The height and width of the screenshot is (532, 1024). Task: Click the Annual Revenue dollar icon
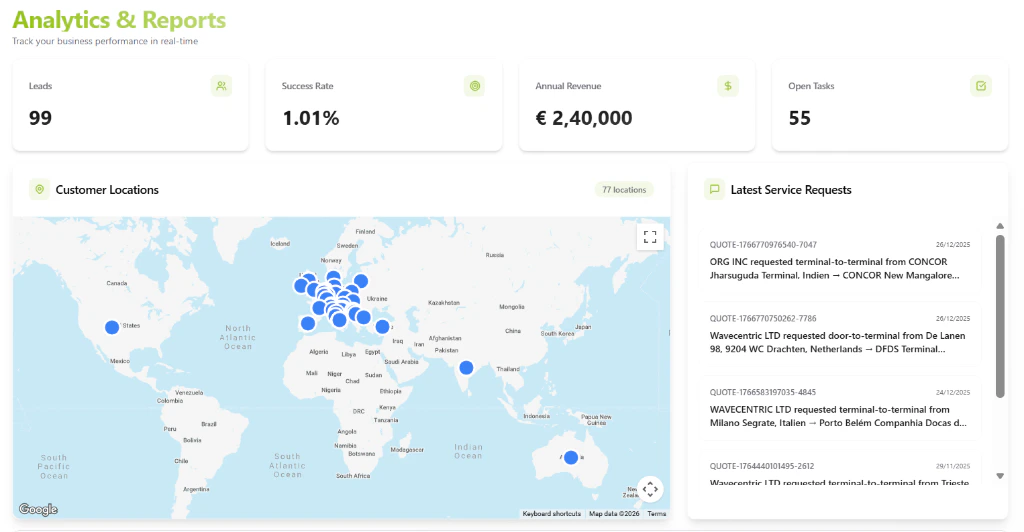click(x=728, y=86)
